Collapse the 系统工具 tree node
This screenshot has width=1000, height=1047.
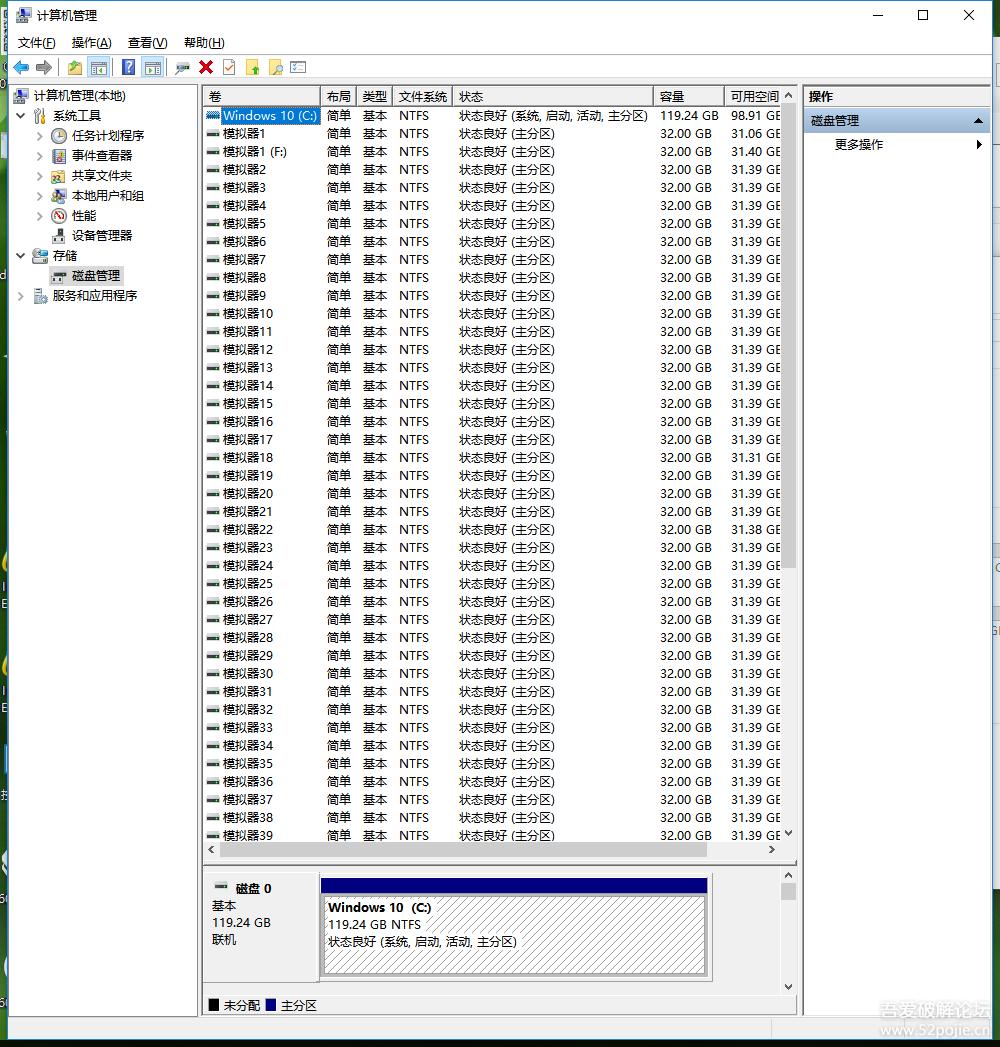21,116
